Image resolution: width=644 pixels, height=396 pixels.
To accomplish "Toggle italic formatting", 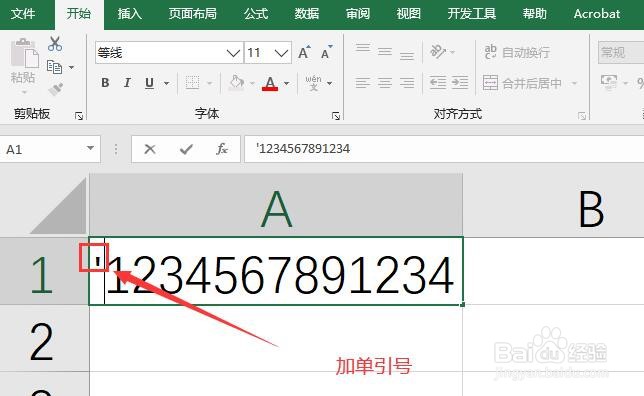I will click(127, 83).
